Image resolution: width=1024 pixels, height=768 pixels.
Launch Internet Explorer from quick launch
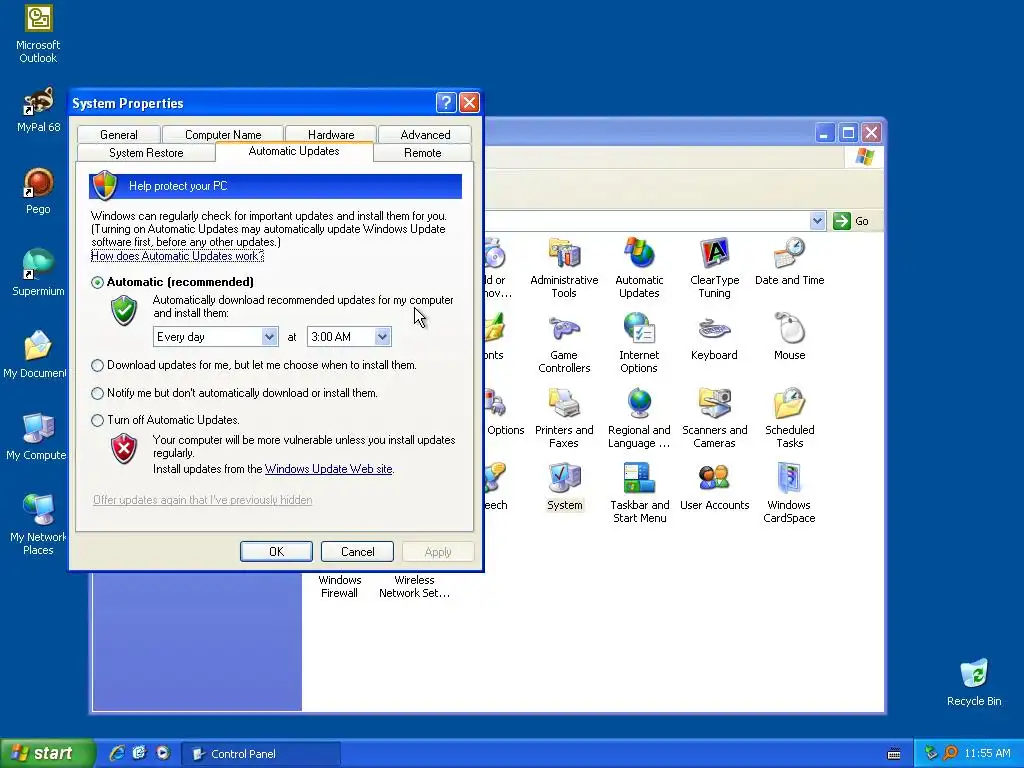(117, 753)
